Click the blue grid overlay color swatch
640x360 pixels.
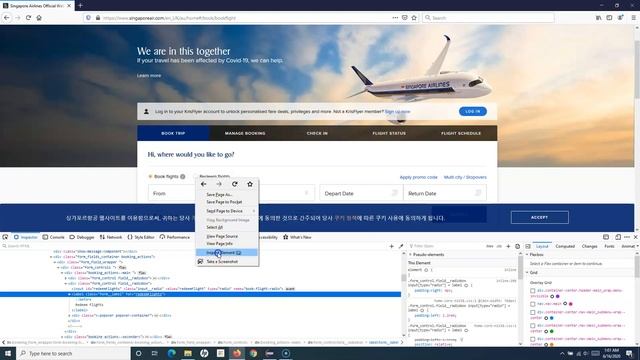tap(551, 318)
